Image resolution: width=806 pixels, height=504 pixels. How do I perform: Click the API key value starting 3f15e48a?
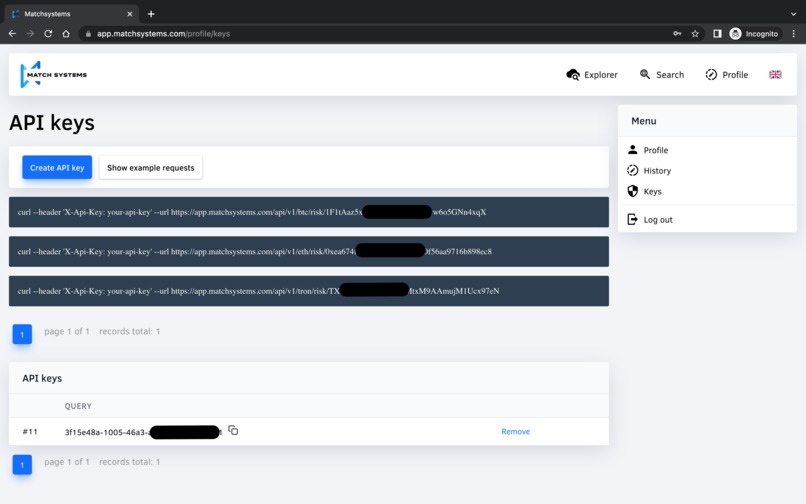143,432
